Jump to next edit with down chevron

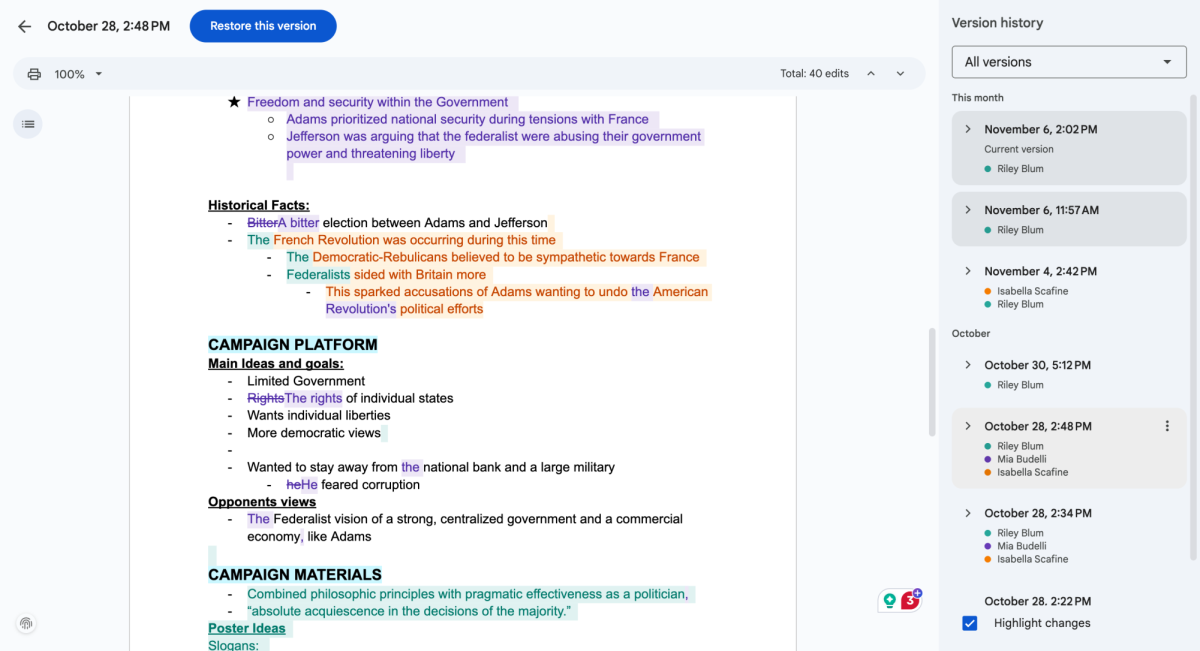[900, 73]
